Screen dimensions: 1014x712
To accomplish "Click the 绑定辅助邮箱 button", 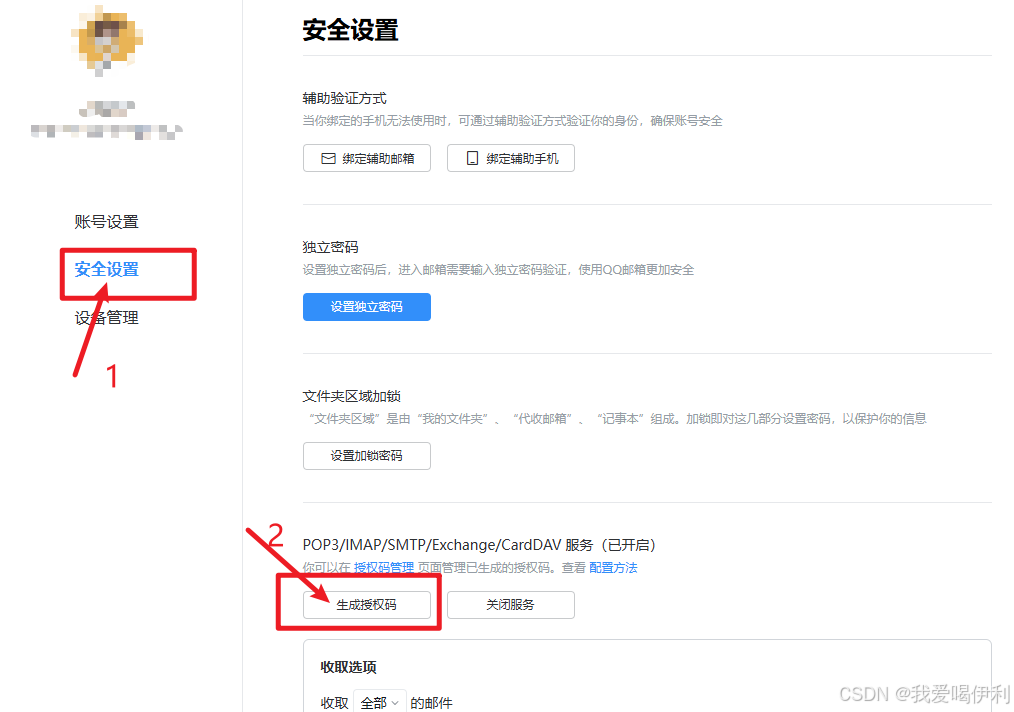I will [x=367, y=158].
